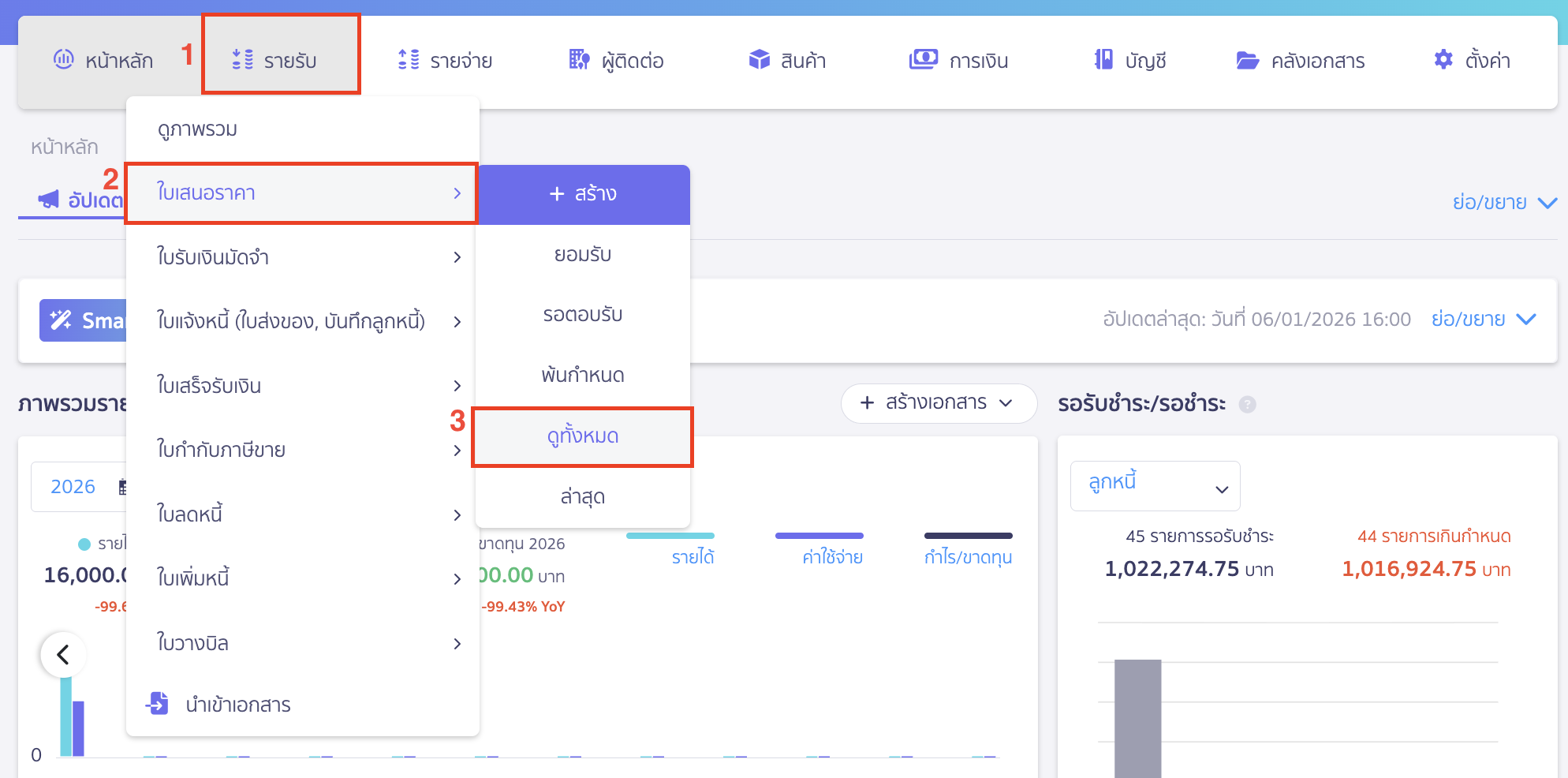Click previous arrow on the chart

point(63,654)
